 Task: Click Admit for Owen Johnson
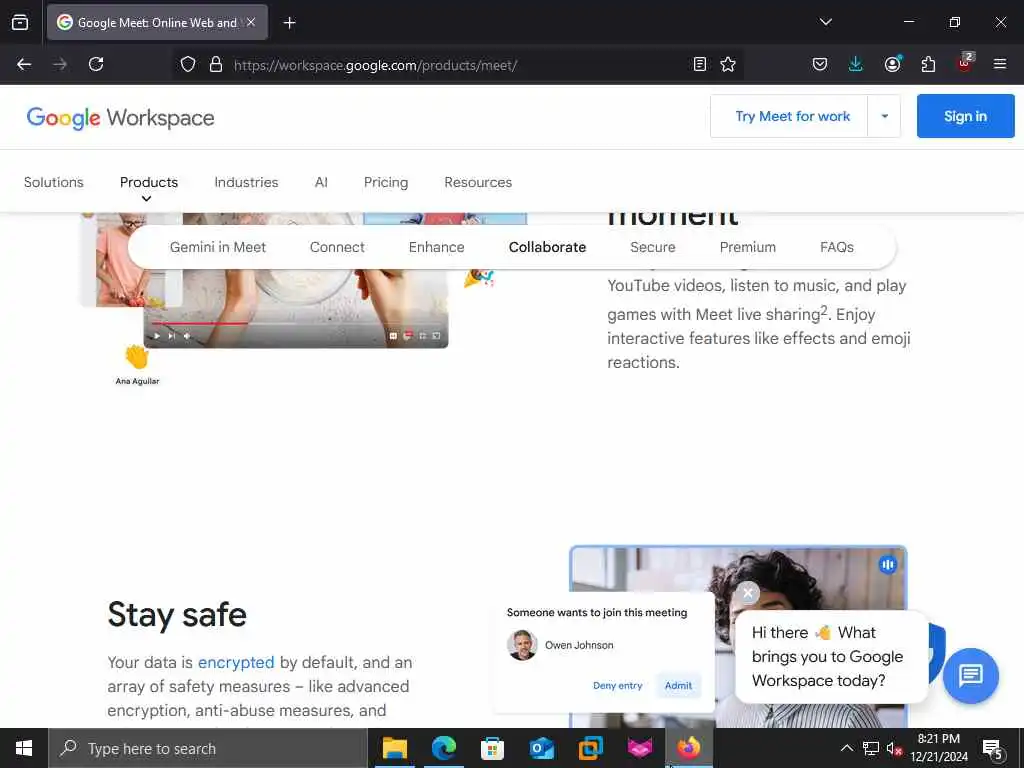[x=678, y=686]
